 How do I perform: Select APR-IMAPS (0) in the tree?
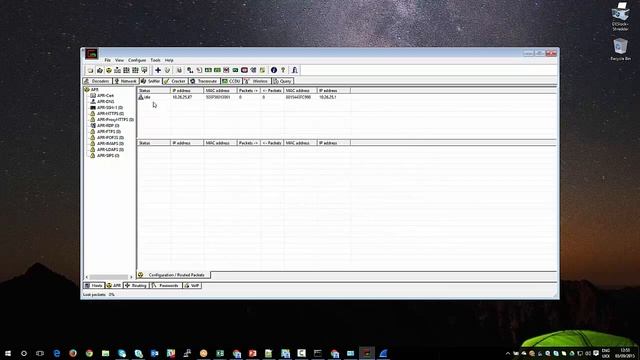[110, 144]
